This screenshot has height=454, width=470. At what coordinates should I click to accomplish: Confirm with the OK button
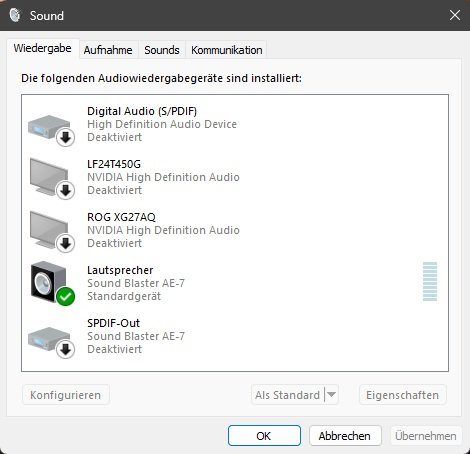264,436
